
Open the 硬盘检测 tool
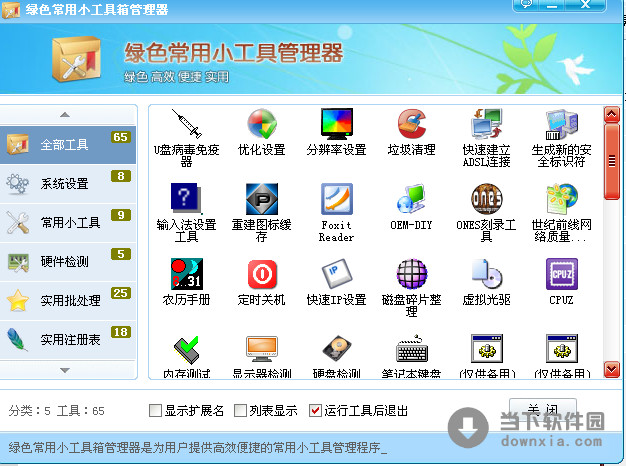(337, 355)
